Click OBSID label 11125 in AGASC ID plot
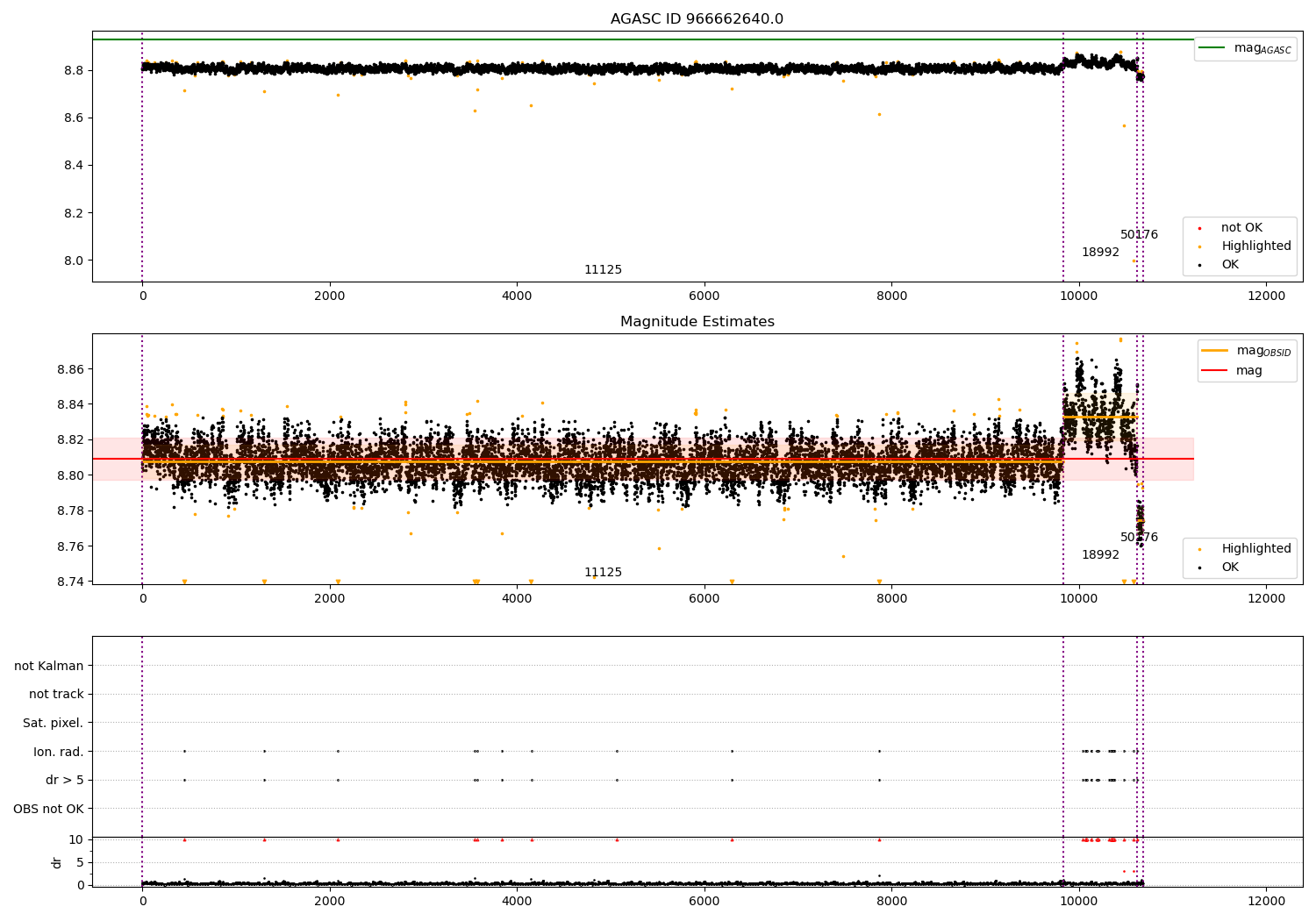The height and width of the screenshot is (921, 1316). click(x=603, y=270)
